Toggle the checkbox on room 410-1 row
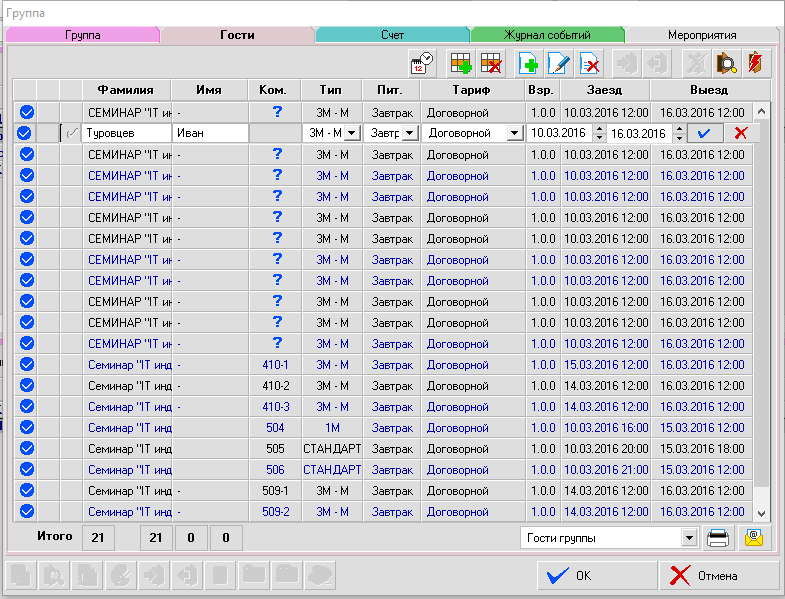785x599 pixels. [x=27, y=364]
